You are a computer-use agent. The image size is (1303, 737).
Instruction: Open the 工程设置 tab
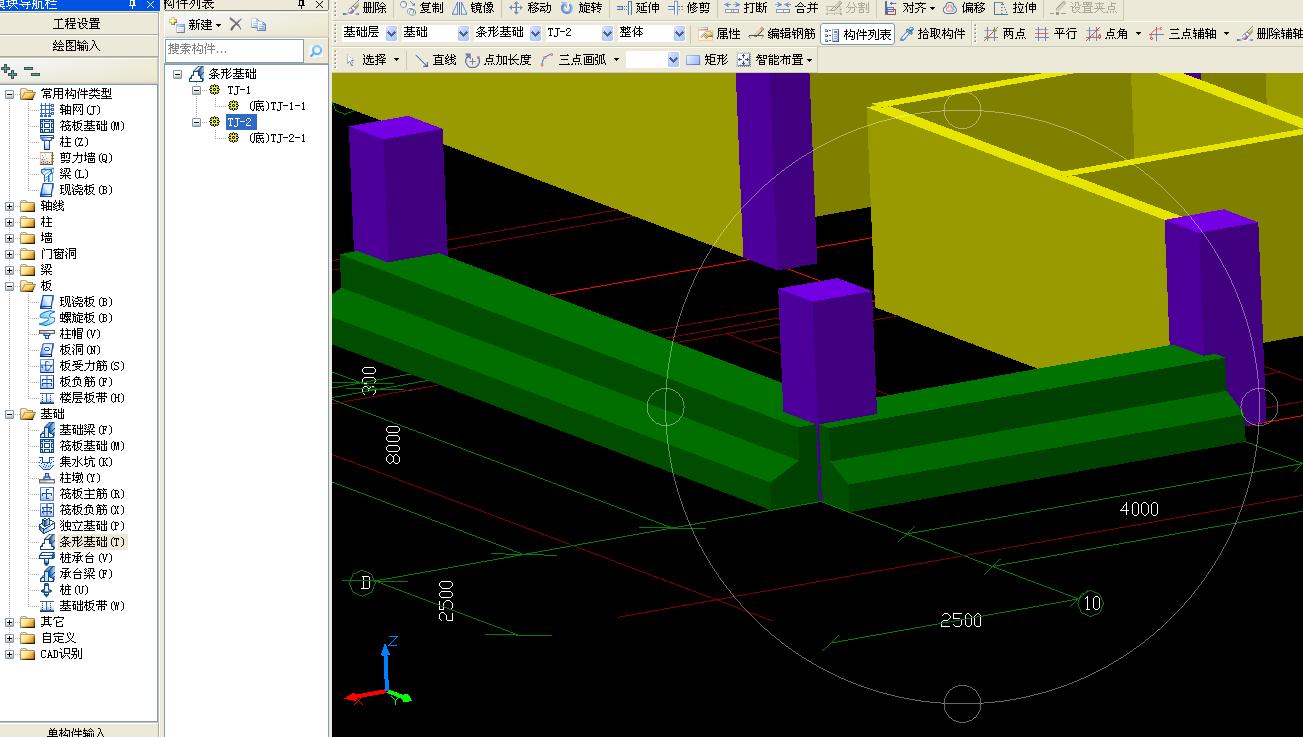point(77,24)
